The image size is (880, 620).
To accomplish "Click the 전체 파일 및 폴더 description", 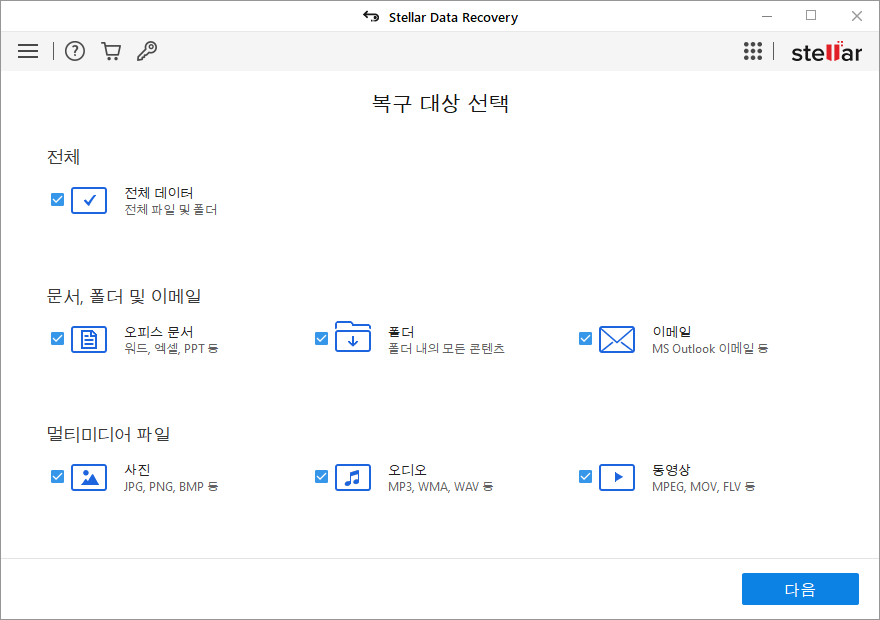I will pyautogui.click(x=171, y=209).
